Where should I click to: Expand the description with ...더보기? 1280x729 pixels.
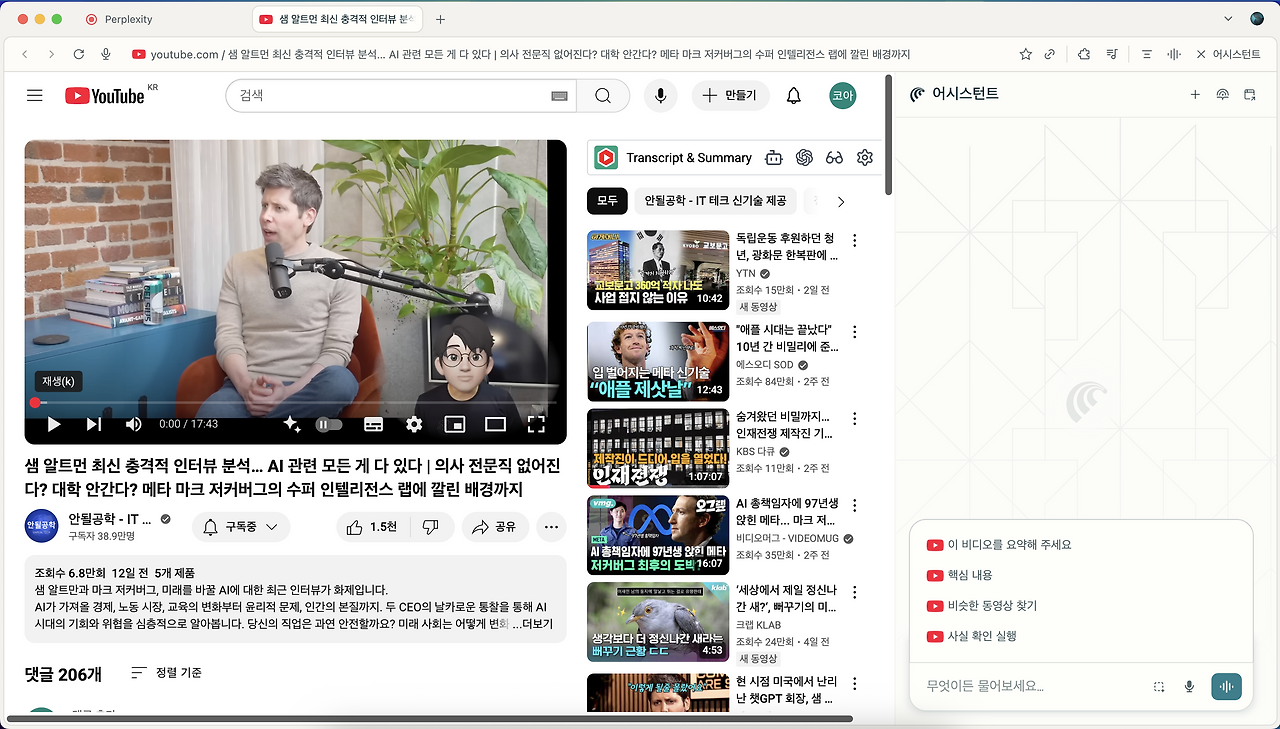(531, 624)
